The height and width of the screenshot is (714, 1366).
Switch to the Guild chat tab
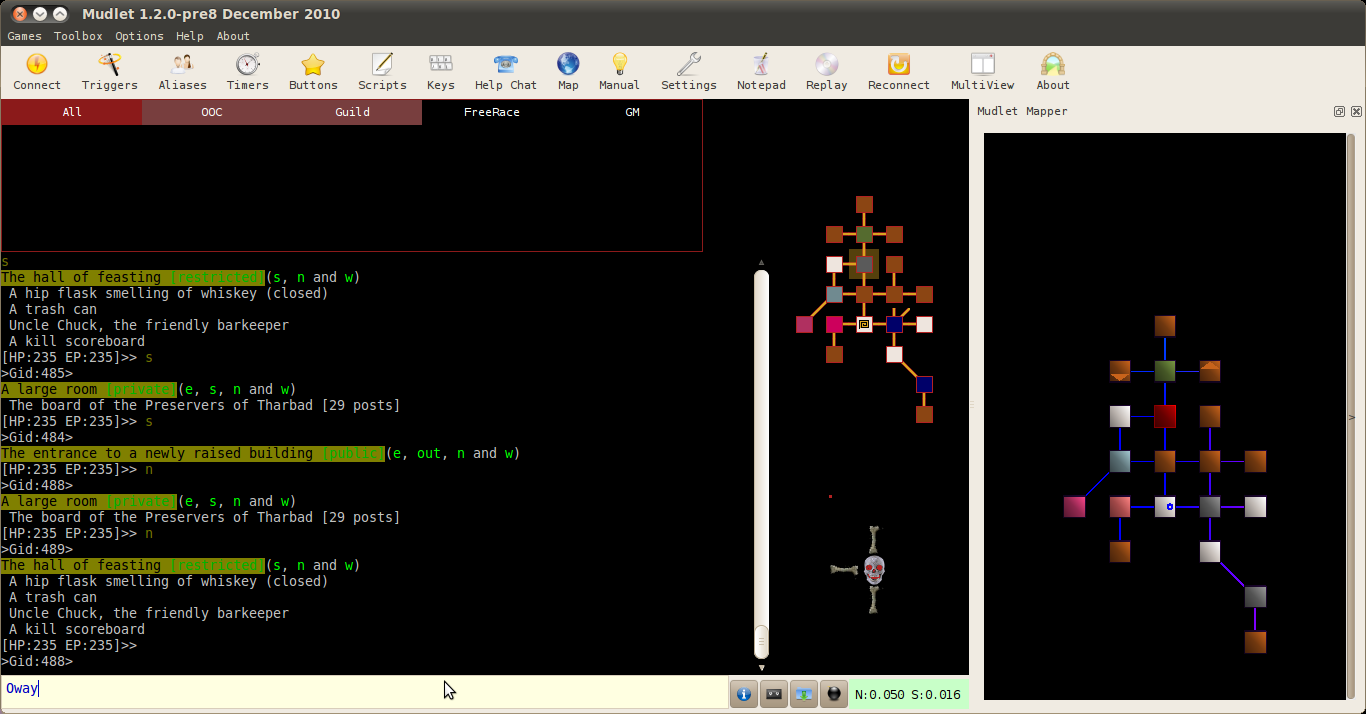(x=352, y=112)
